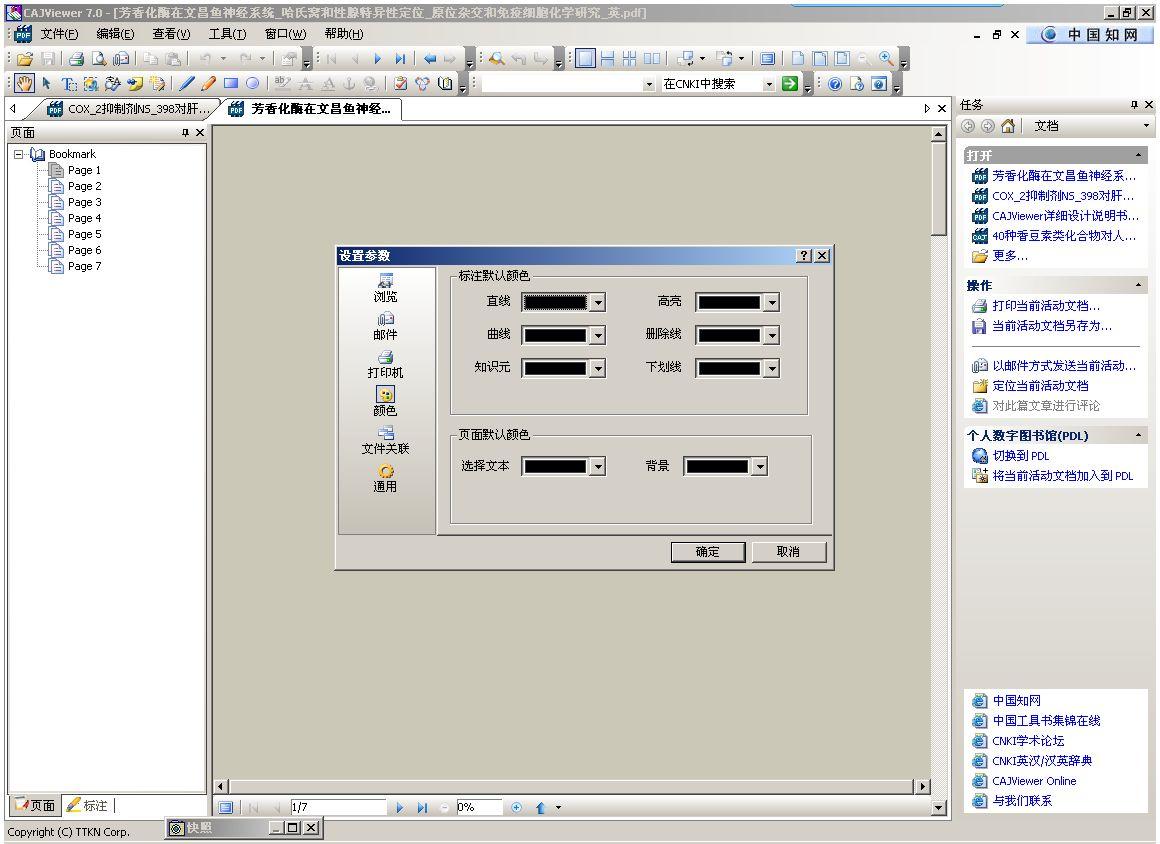The width and height of the screenshot is (1160, 844).
Task: Open the 浏览 settings category
Action: pyautogui.click(x=385, y=288)
